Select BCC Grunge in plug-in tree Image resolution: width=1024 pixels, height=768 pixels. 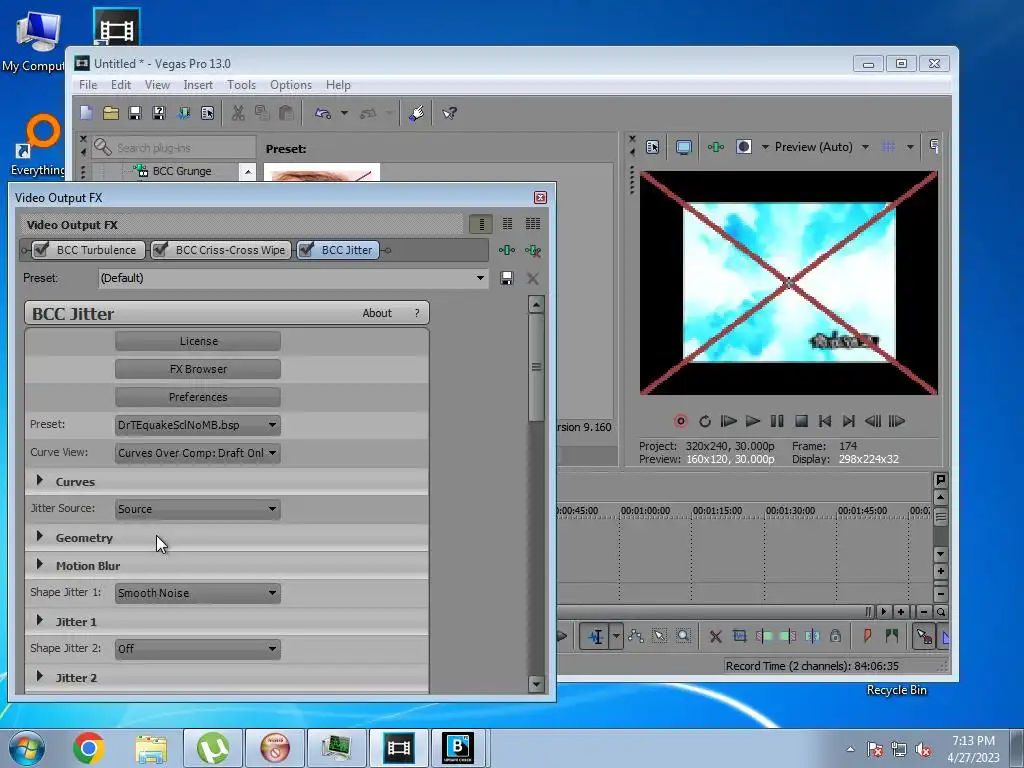tap(182, 171)
